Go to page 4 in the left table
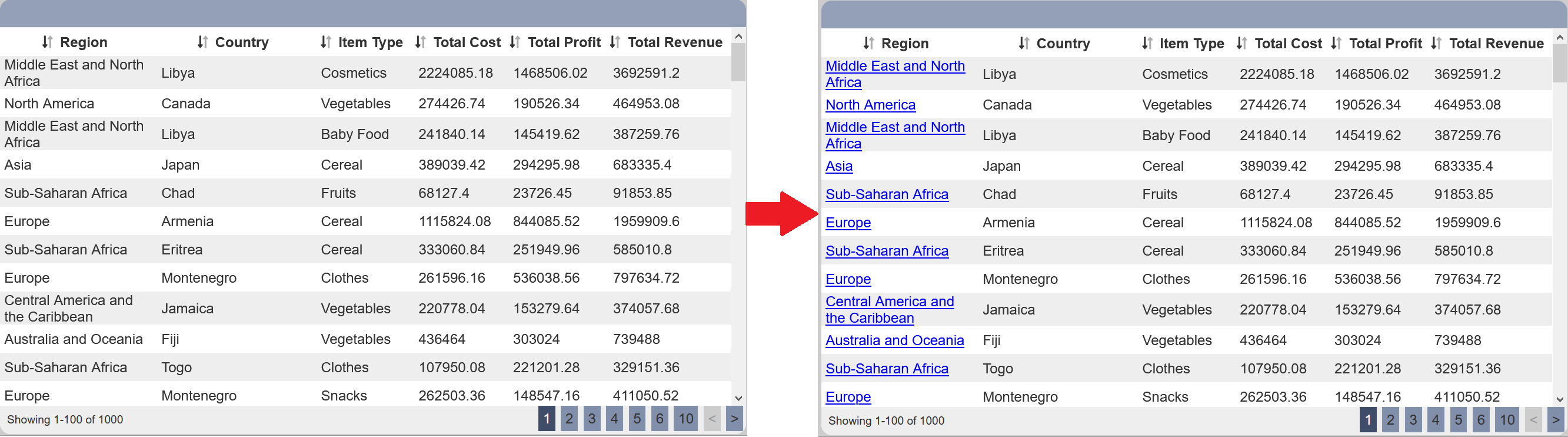 pyautogui.click(x=614, y=419)
